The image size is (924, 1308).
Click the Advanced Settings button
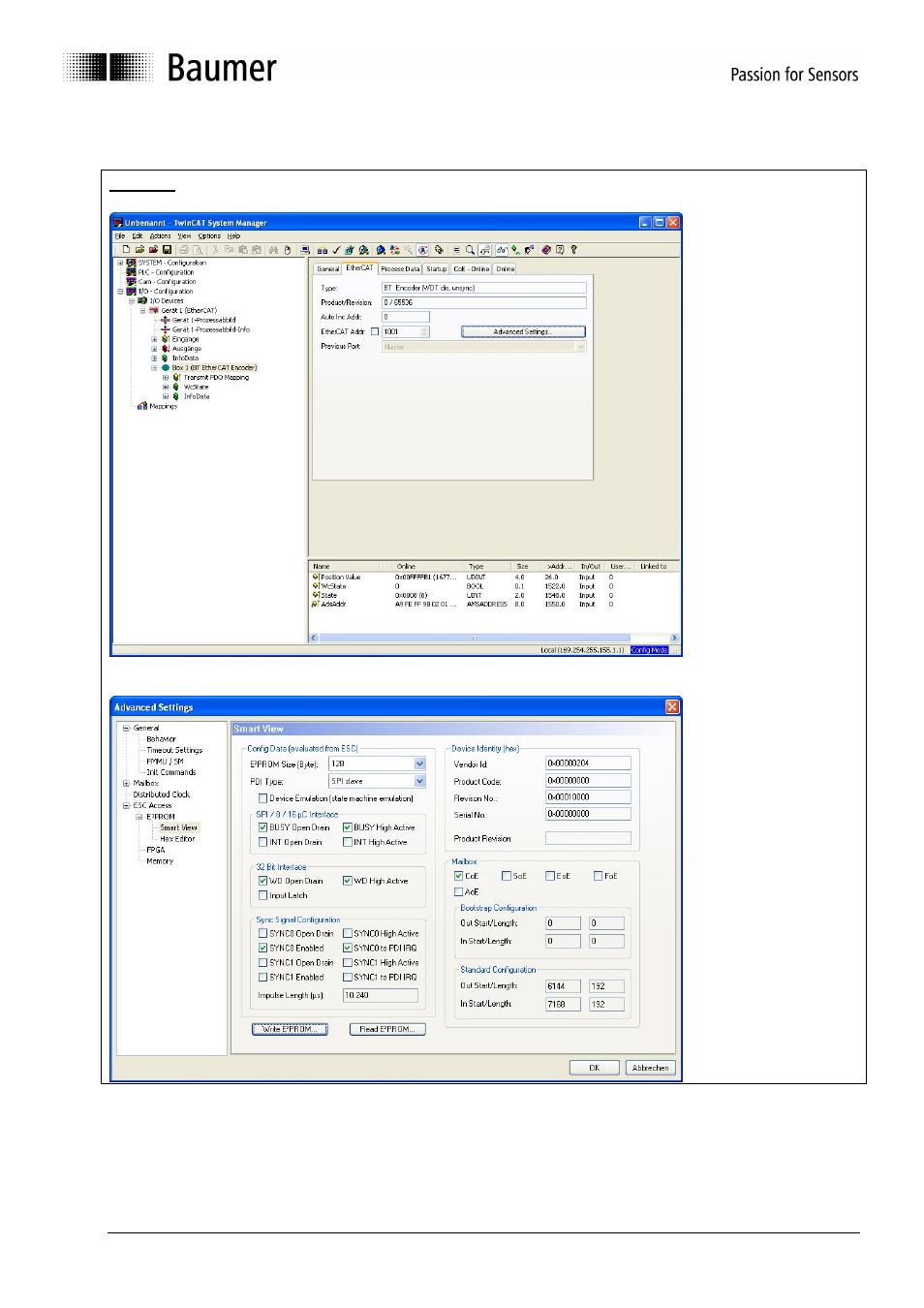pyautogui.click(x=523, y=331)
